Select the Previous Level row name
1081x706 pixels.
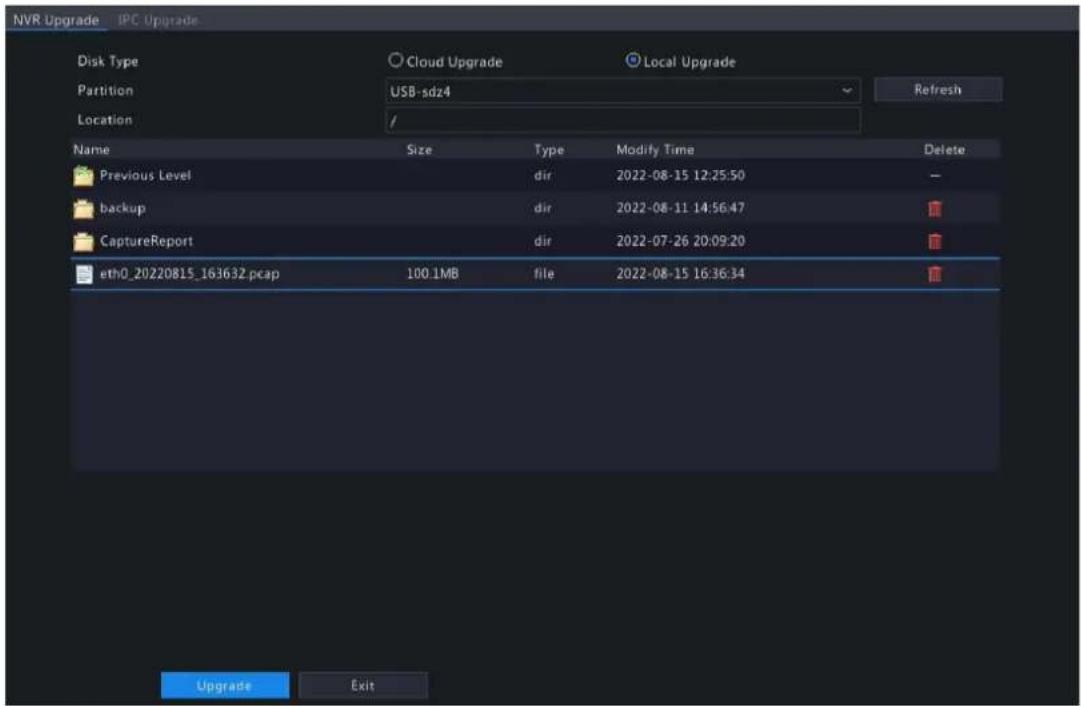click(145, 175)
